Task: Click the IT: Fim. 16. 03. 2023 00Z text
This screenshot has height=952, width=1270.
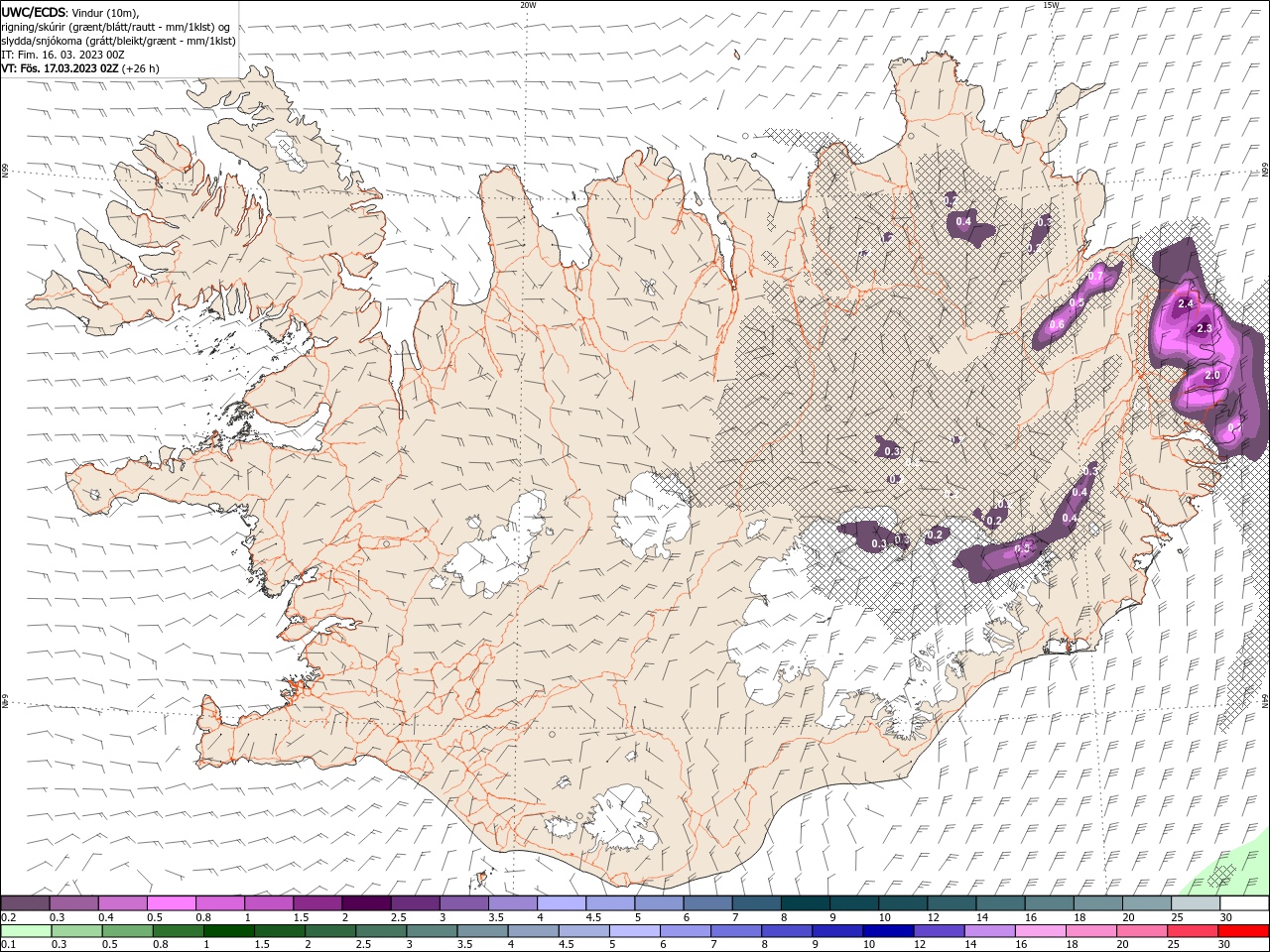Action: point(63,55)
